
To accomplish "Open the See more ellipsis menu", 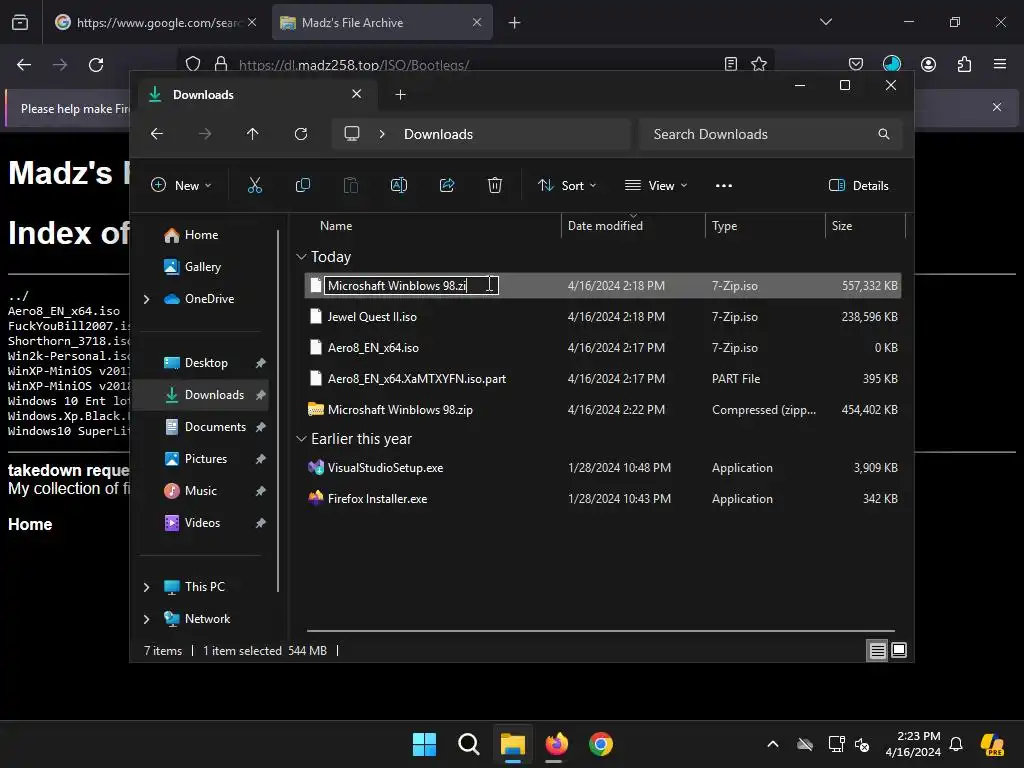I will [724, 185].
